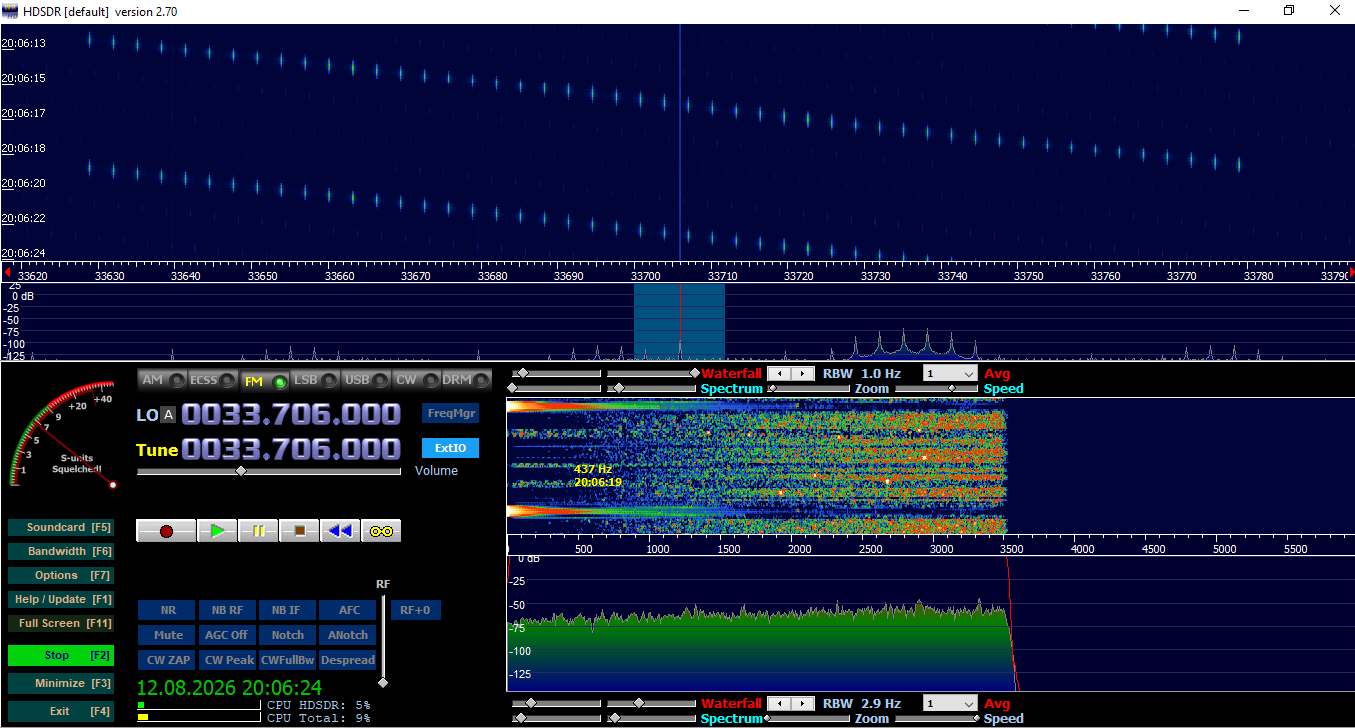Select LSB demodulation mode
1355x728 pixels.
point(315,380)
